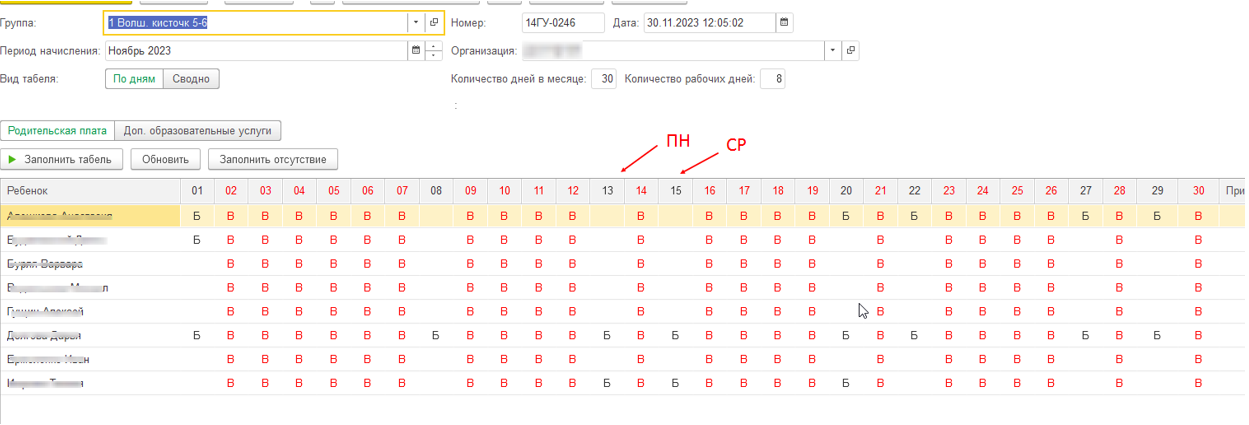Open calendar for Период начисления
This screenshot has width=1249, height=425.
[x=415, y=50]
